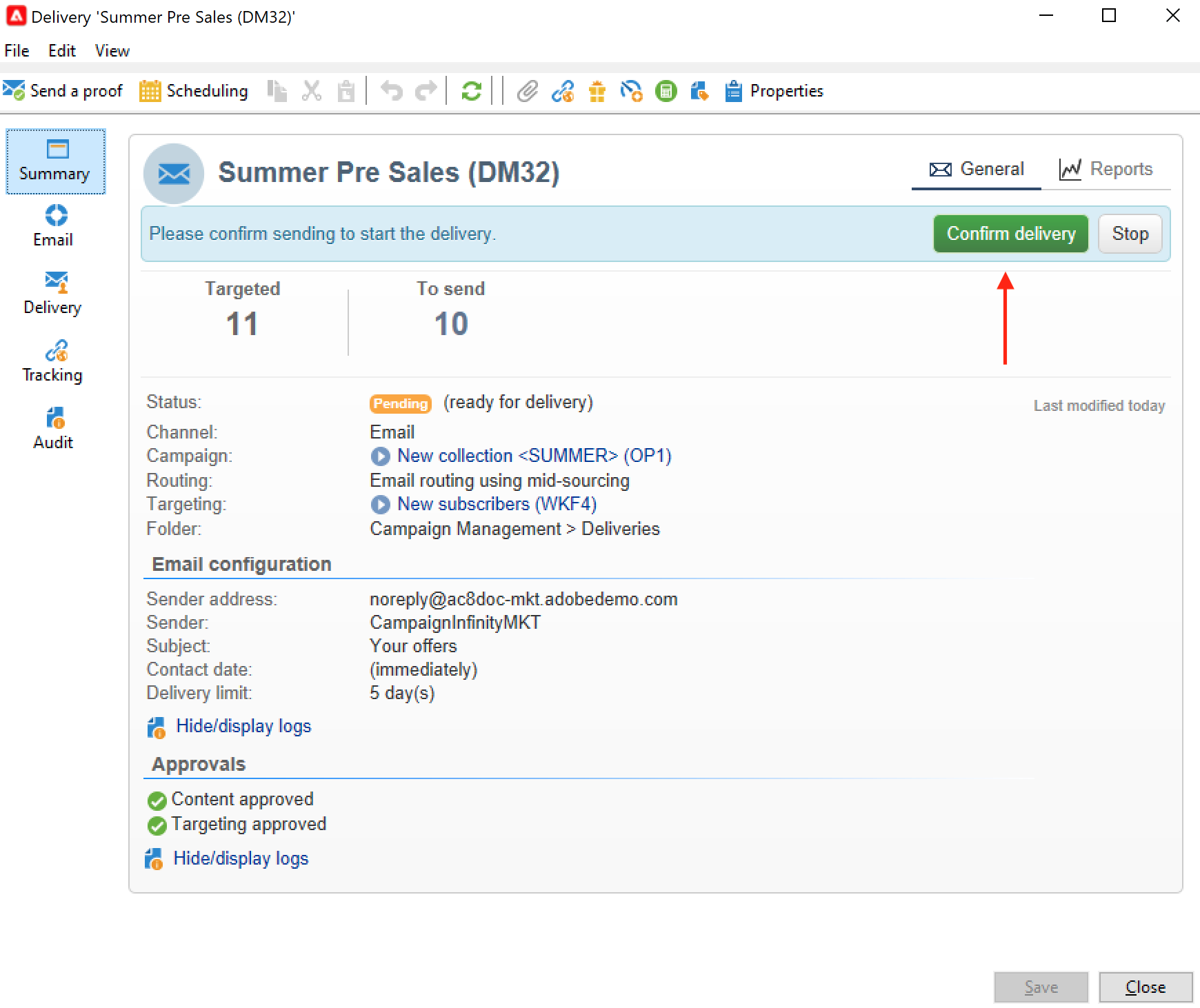Screen dimensions: 1200x1008
Task: Click the green circular calculator icon
Action: (x=666, y=91)
